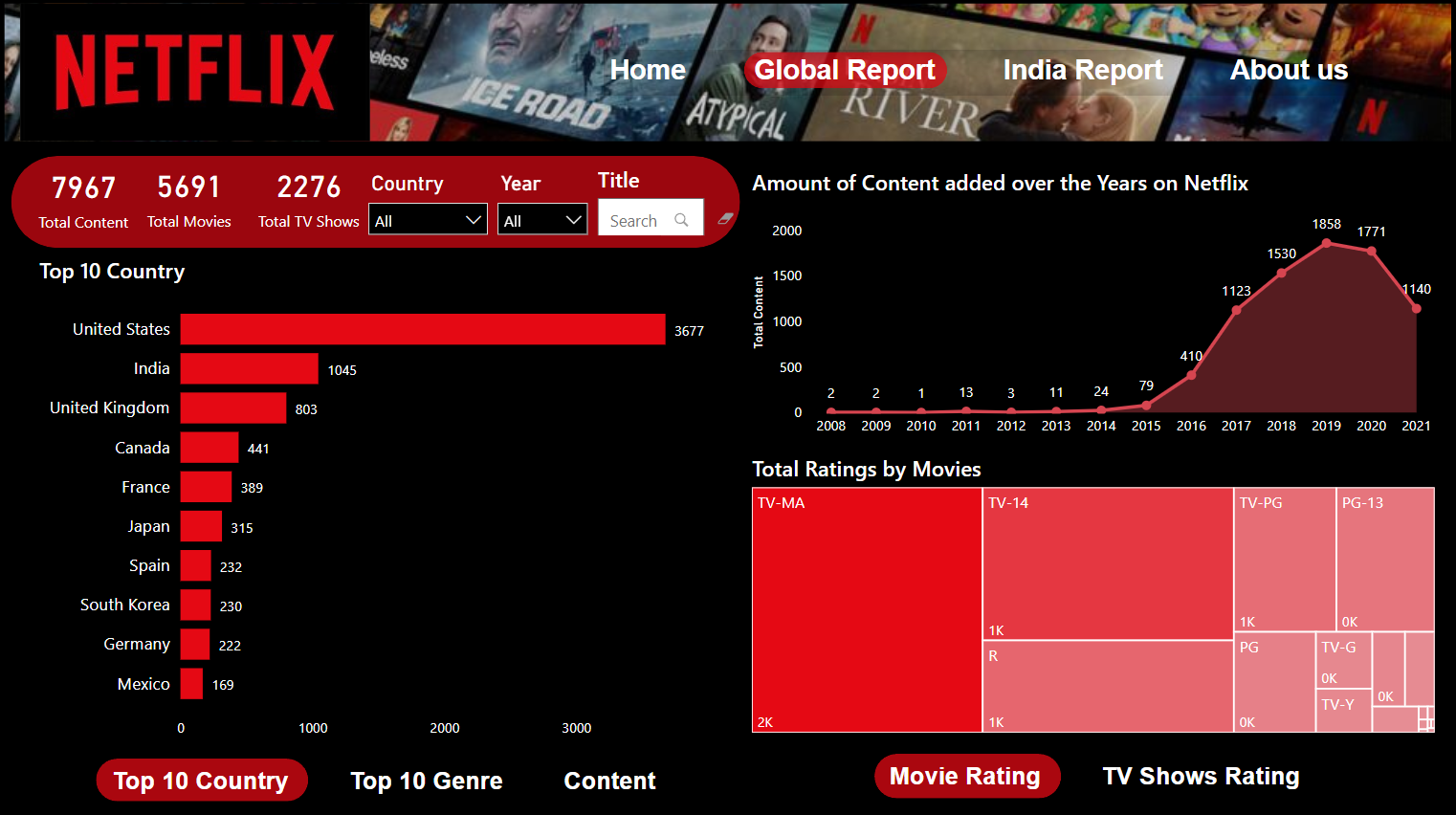Click the Spain bar
The height and width of the screenshot is (815, 1456).
pos(196,565)
